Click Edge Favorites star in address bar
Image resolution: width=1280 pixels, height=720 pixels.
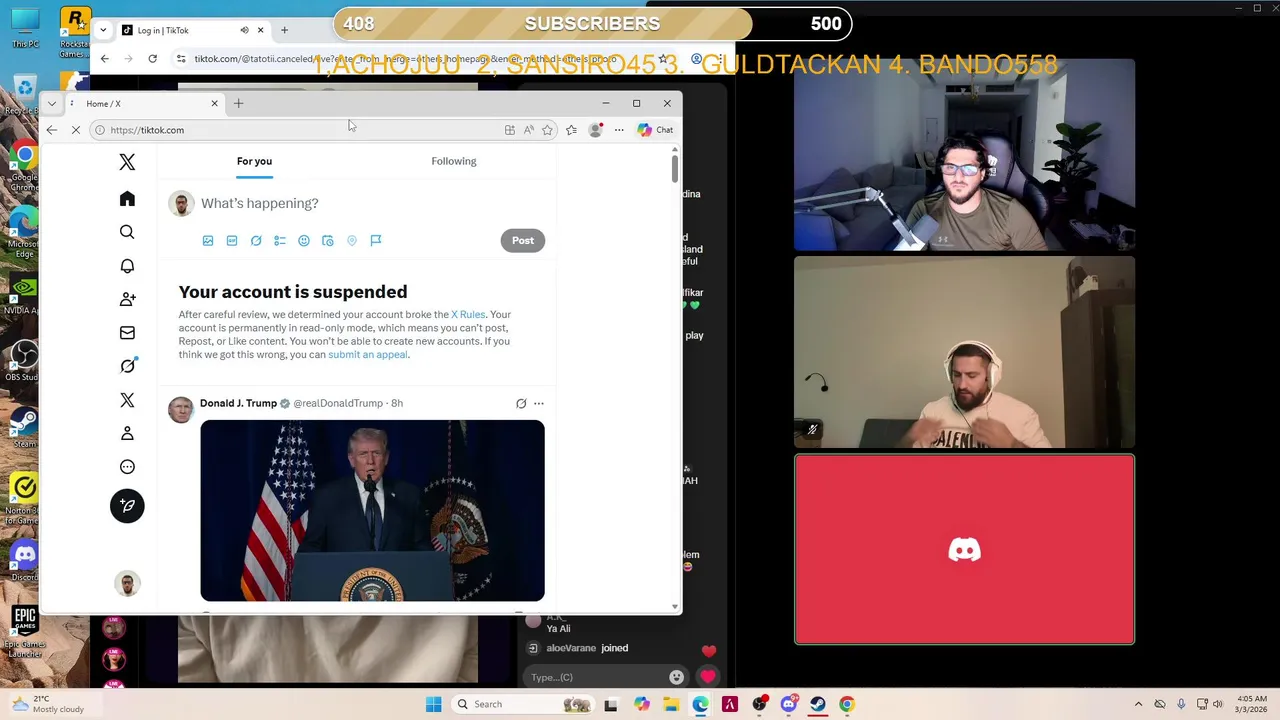pyautogui.click(x=547, y=130)
